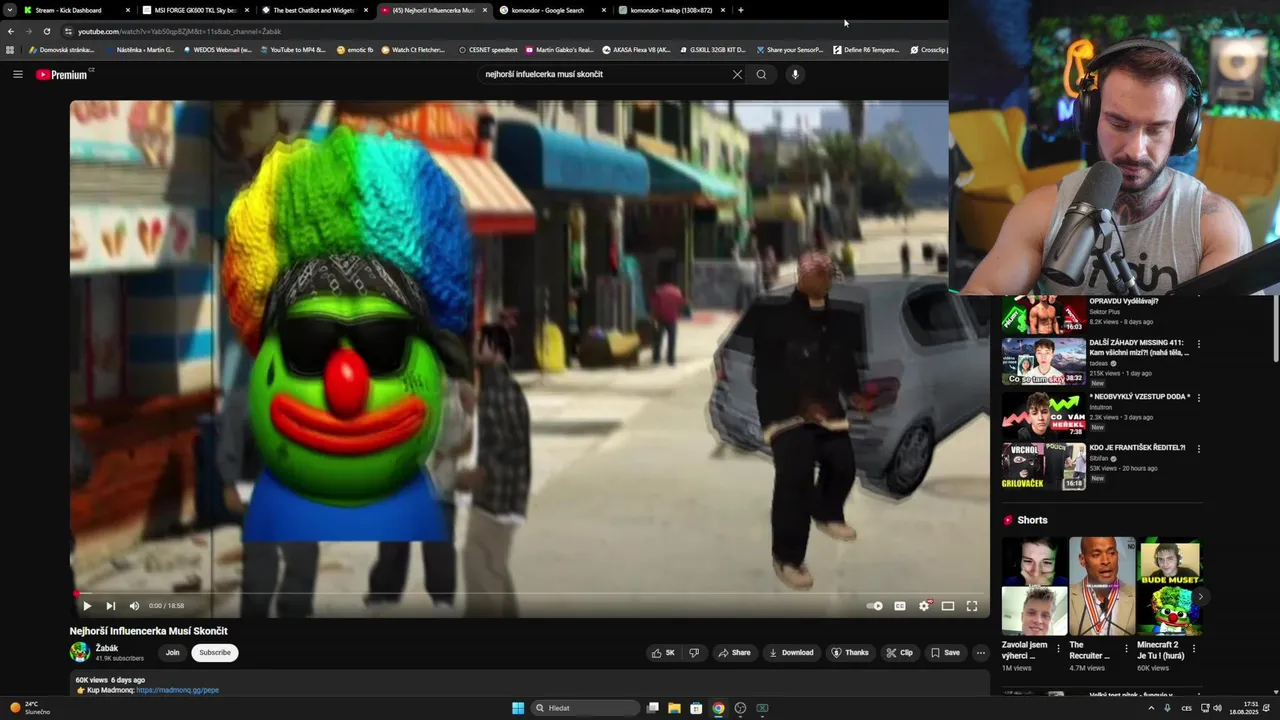Submit search with magnifier icon
The width and height of the screenshot is (1280, 720).
[761, 74]
